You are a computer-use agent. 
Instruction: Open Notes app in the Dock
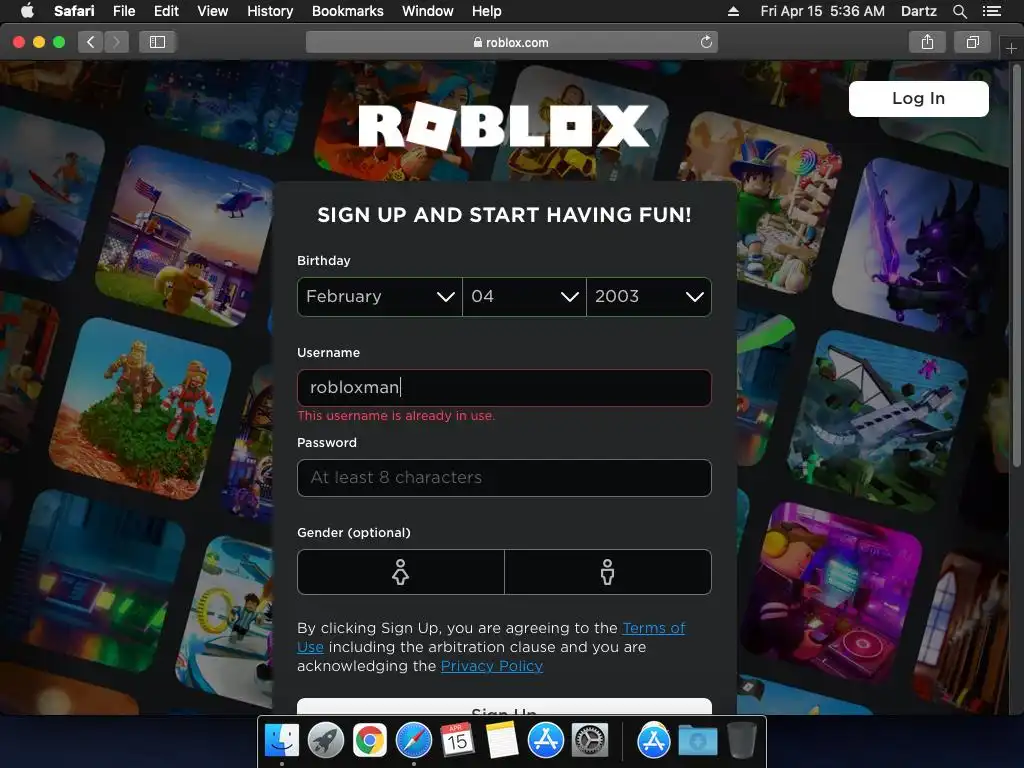tap(502, 741)
